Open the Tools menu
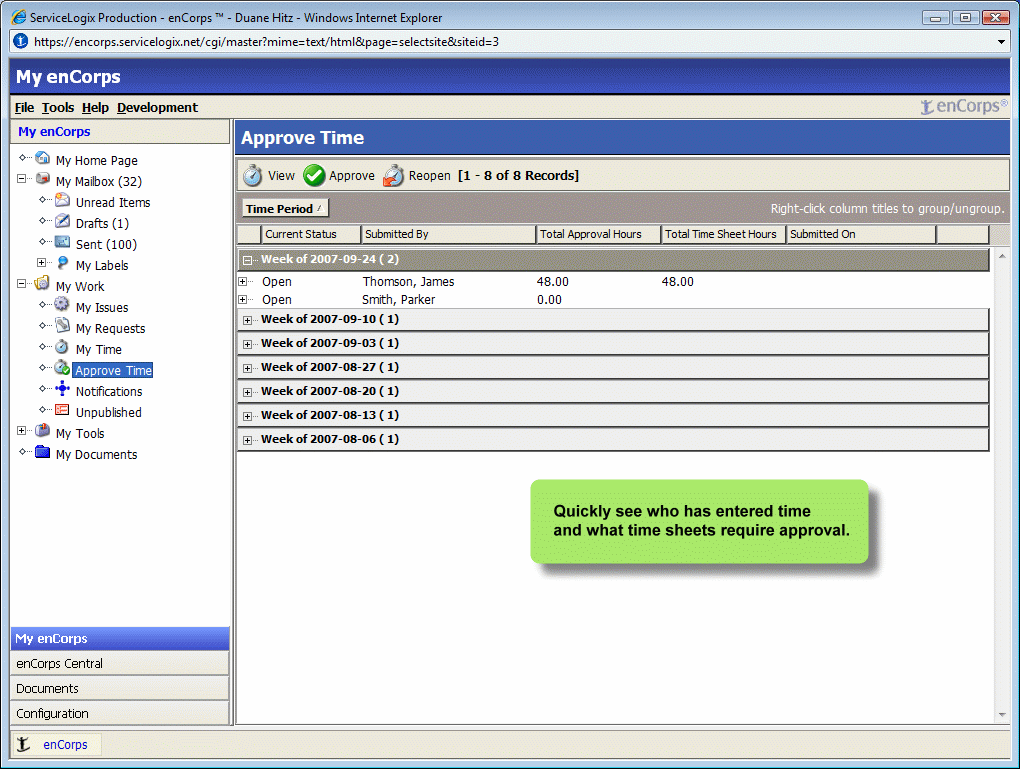This screenshot has height=769, width=1020. [58, 107]
